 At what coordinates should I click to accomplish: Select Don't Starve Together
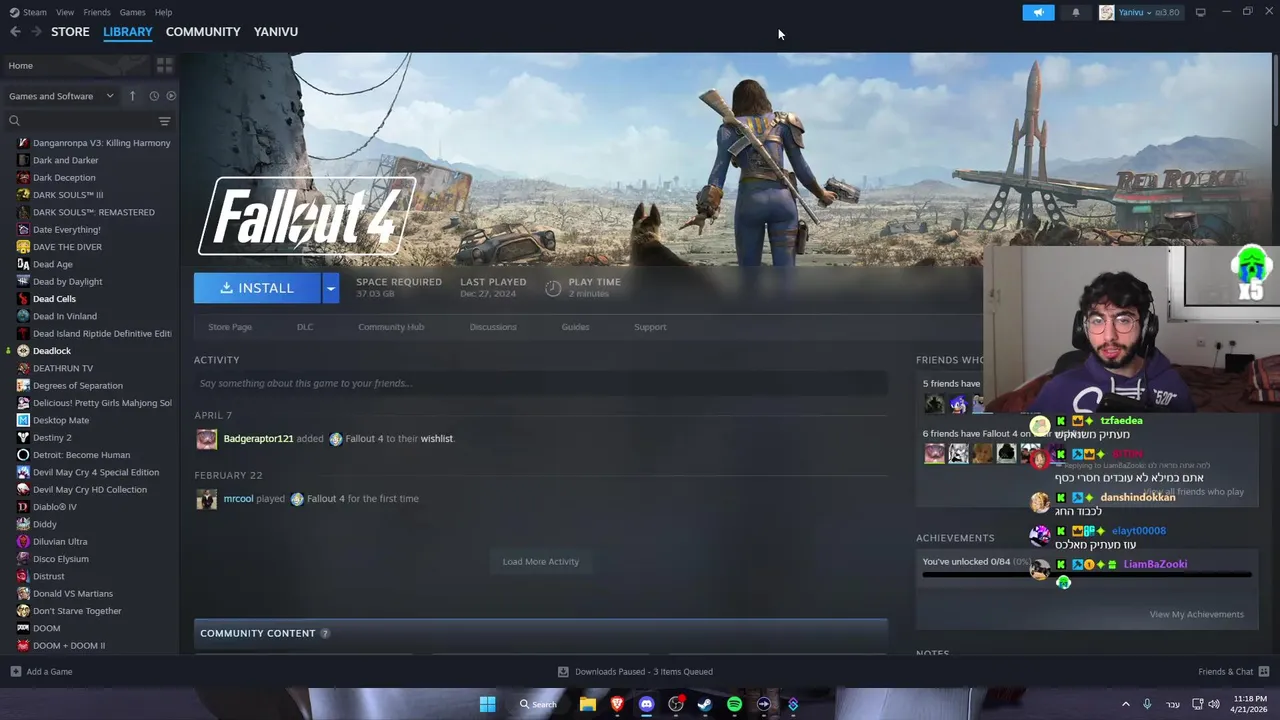(x=77, y=611)
